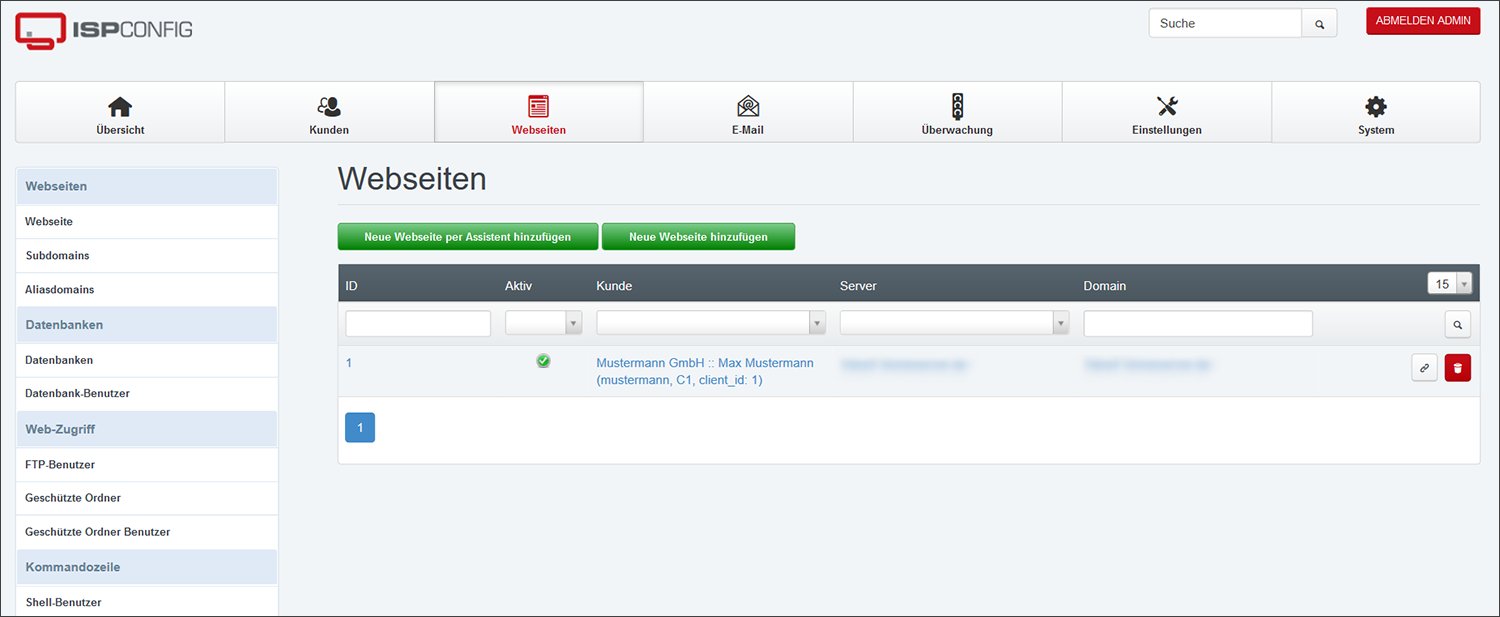Toggle the green Aktiv checkmark status
This screenshot has width=1500, height=617.
(543, 361)
